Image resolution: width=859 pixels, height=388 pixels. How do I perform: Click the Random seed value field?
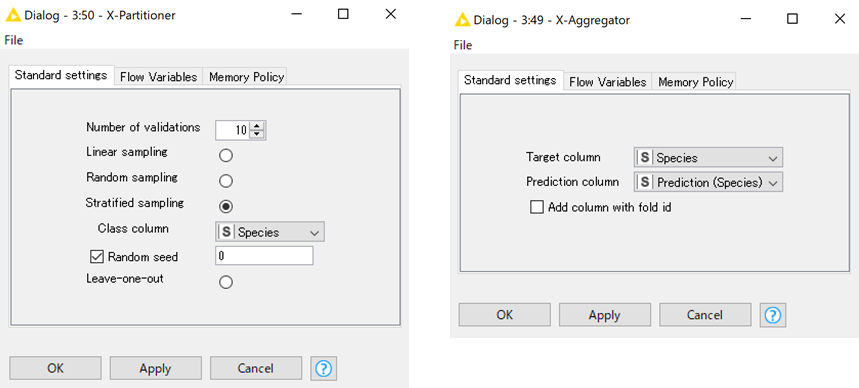pyautogui.click(x=264, y=256)
